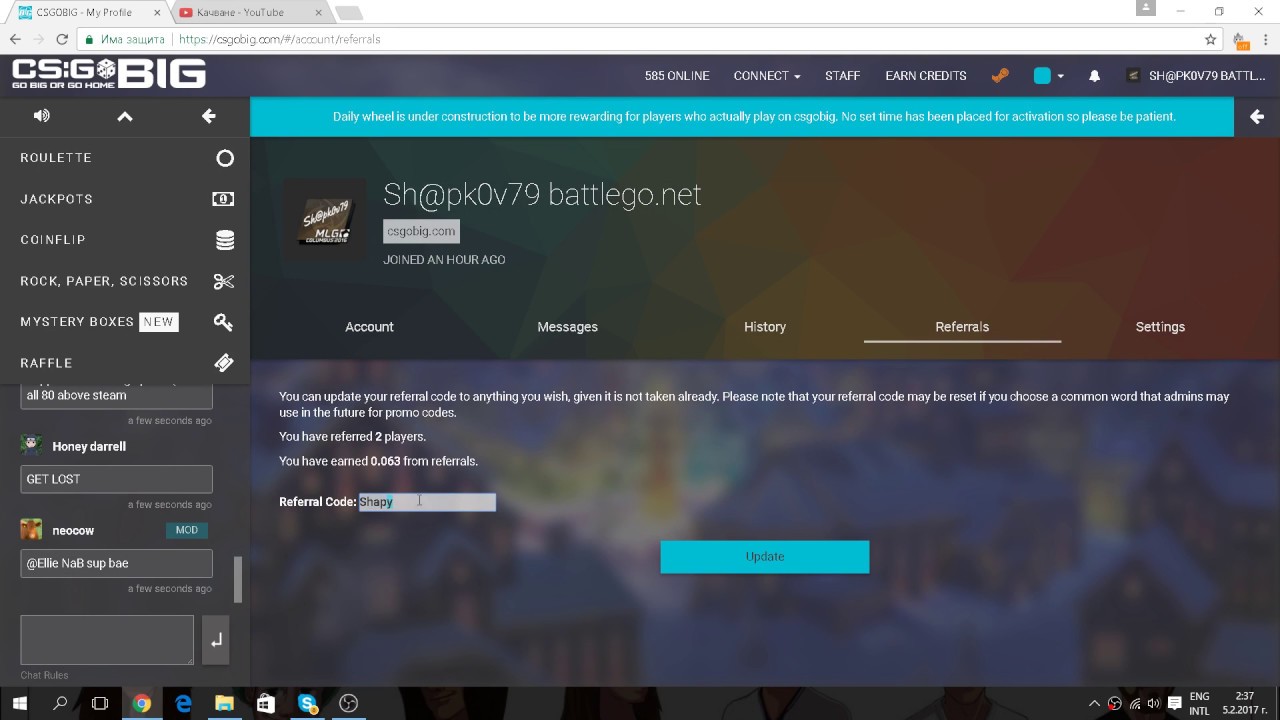Viewport: 1280px width, 720px height.
Task: Click the Coinflip coin stack icon
Action: click(224, 240)
